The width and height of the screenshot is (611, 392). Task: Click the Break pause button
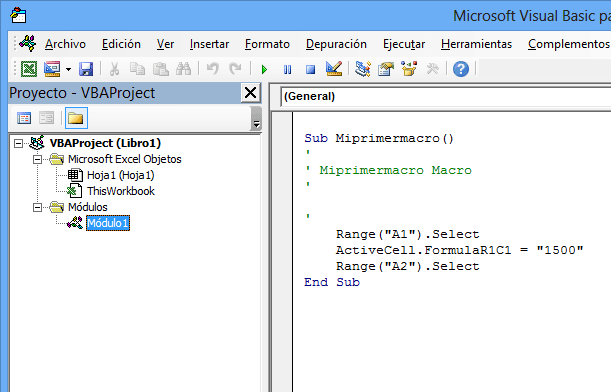click(288, 70)
